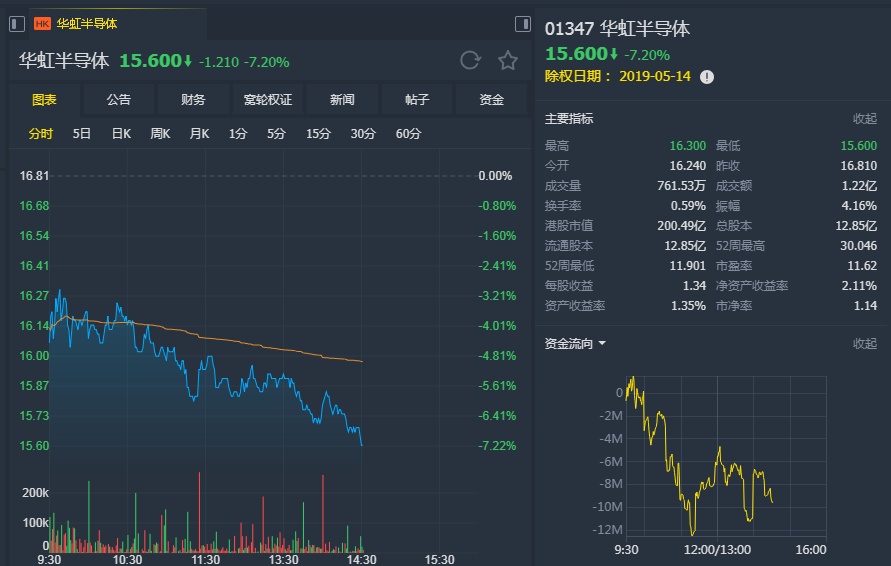Click the left panel layout icon

tap(17, 24)
